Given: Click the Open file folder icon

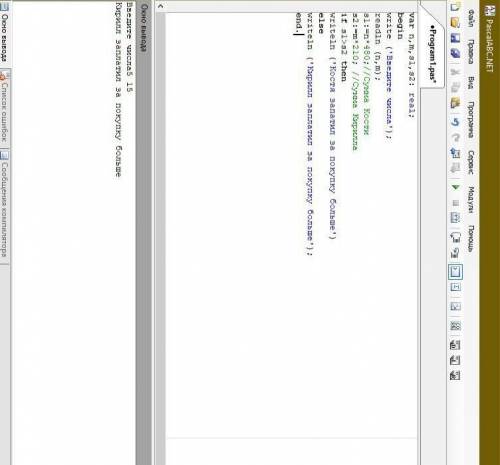Looking at the screenshot, I should [x=455, y=22].
